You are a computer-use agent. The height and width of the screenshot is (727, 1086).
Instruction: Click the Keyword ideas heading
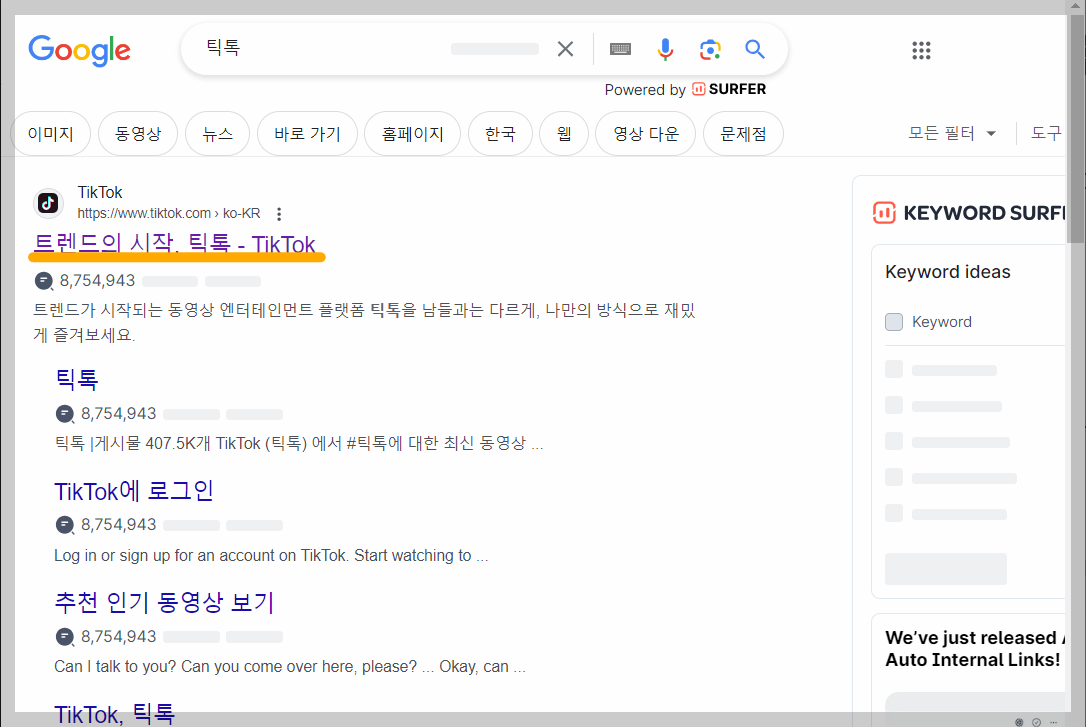tap(947, 272)
